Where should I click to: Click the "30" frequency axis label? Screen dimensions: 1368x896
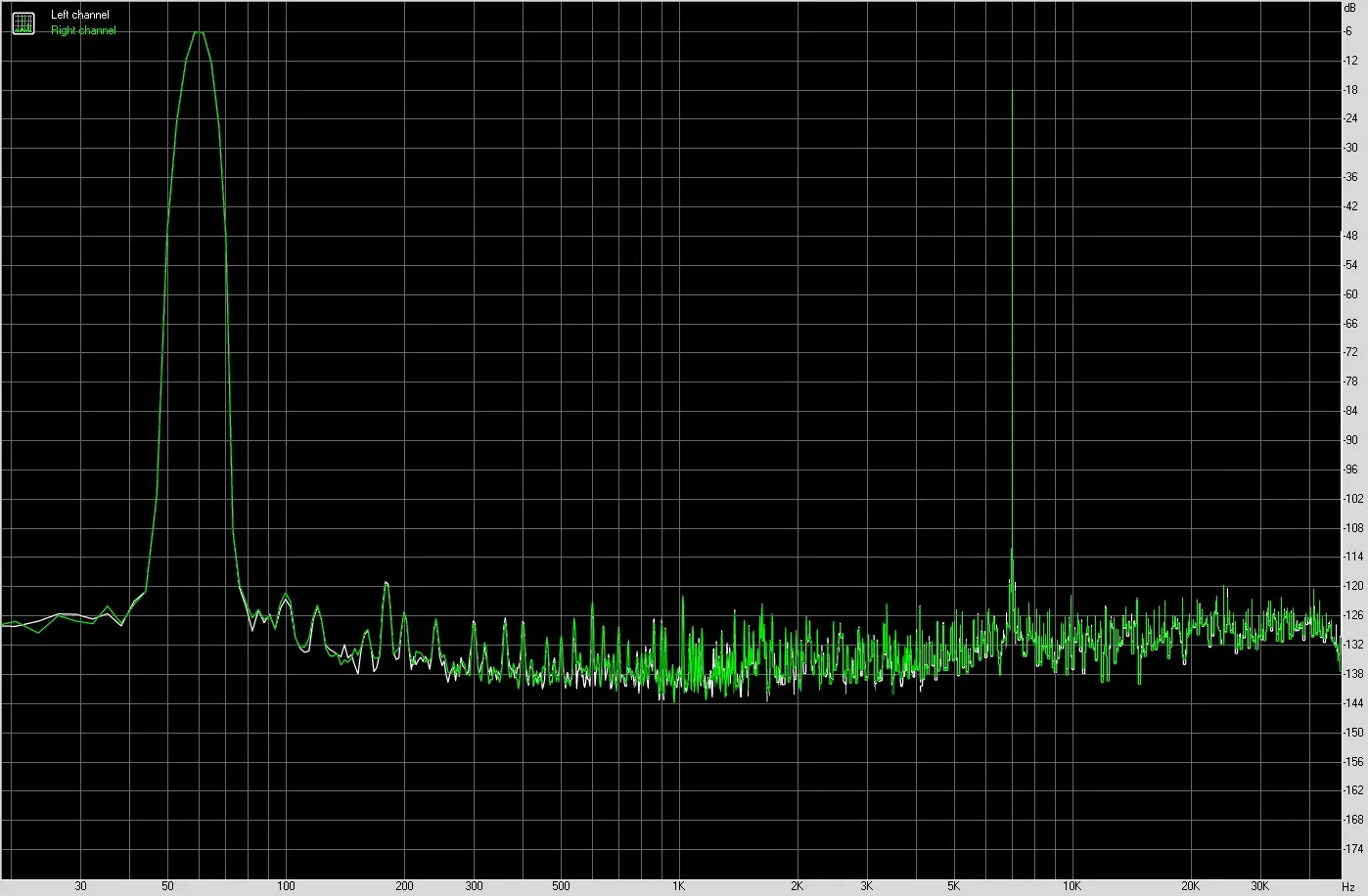click(80, 886)
